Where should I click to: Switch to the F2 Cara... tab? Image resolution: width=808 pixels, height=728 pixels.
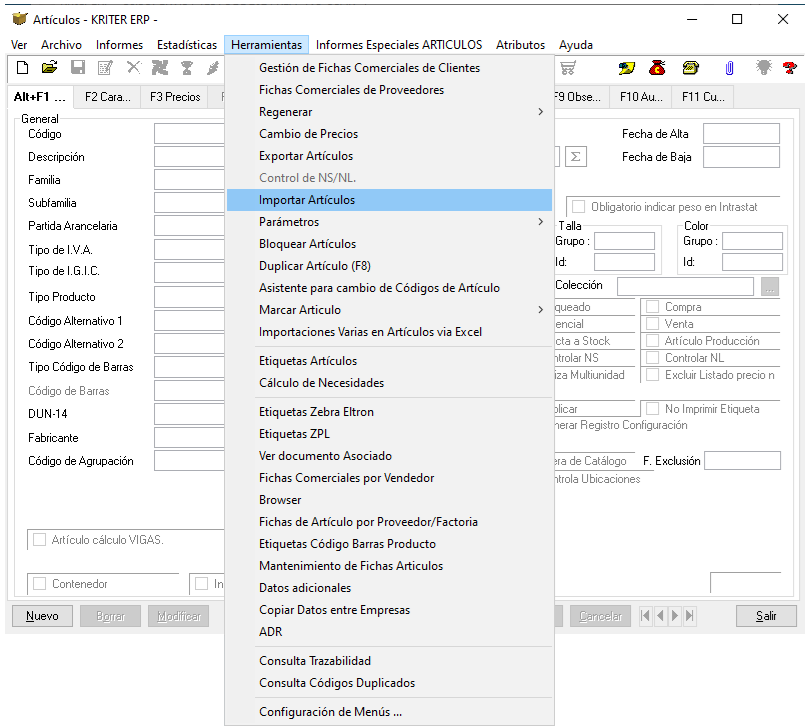pyautogui.click(x=108, y=97)
